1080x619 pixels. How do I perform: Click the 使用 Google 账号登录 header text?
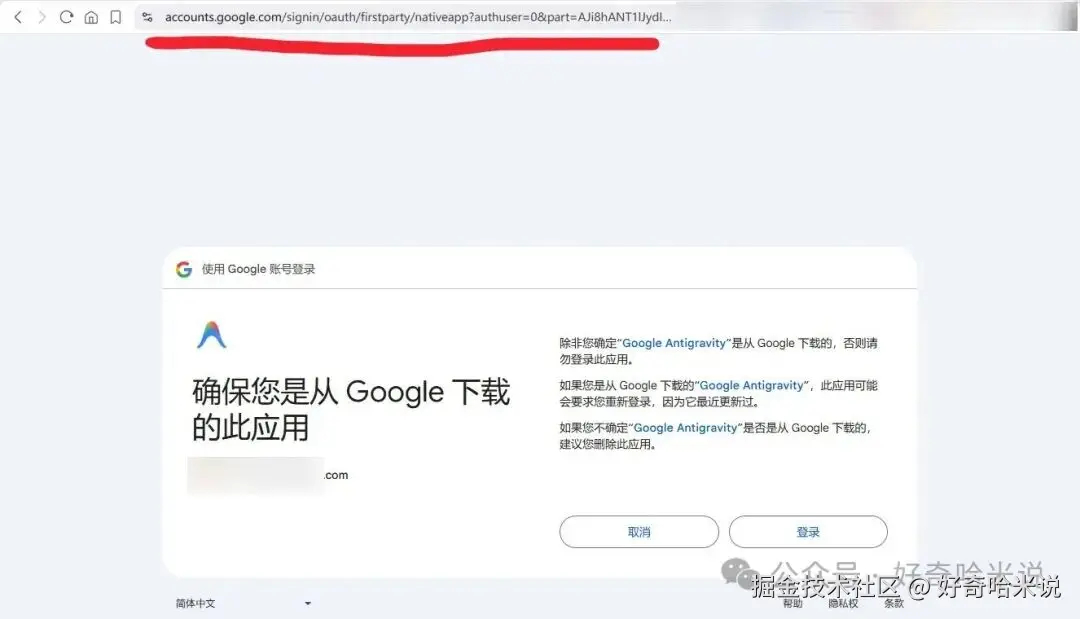coord(258,269)
